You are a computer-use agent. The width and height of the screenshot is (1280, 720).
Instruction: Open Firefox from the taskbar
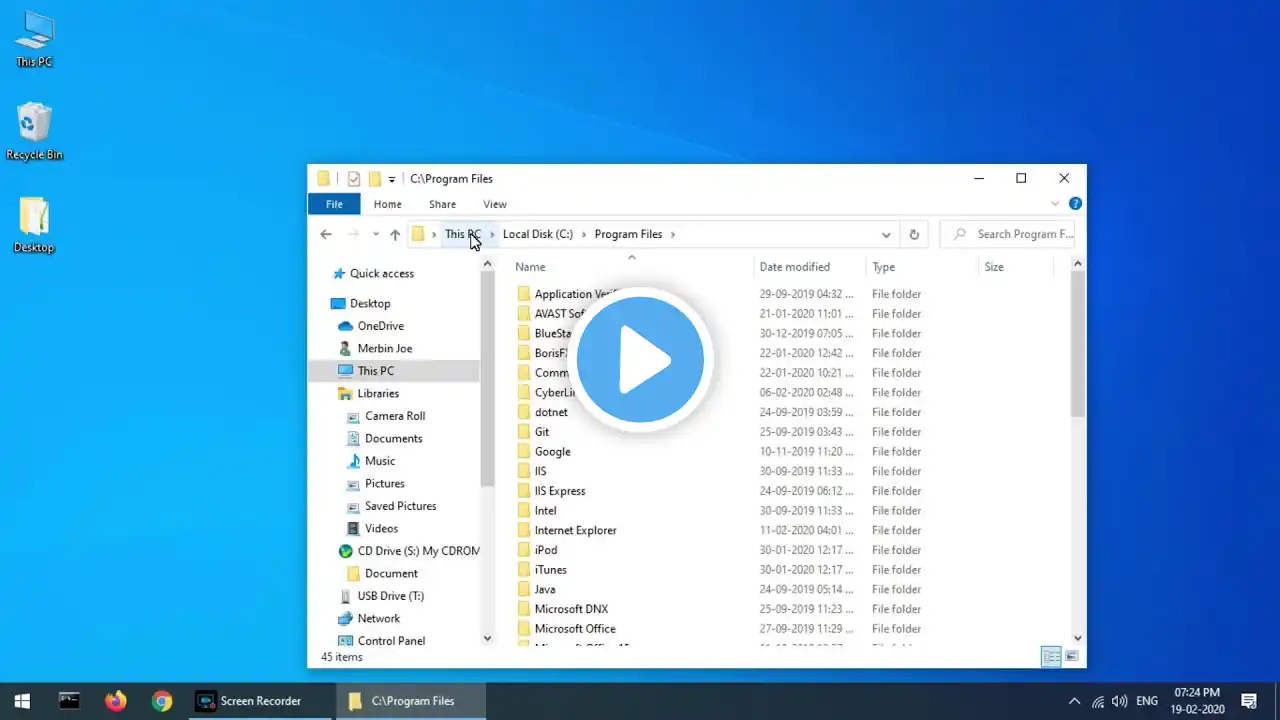(x=116, y=701)
